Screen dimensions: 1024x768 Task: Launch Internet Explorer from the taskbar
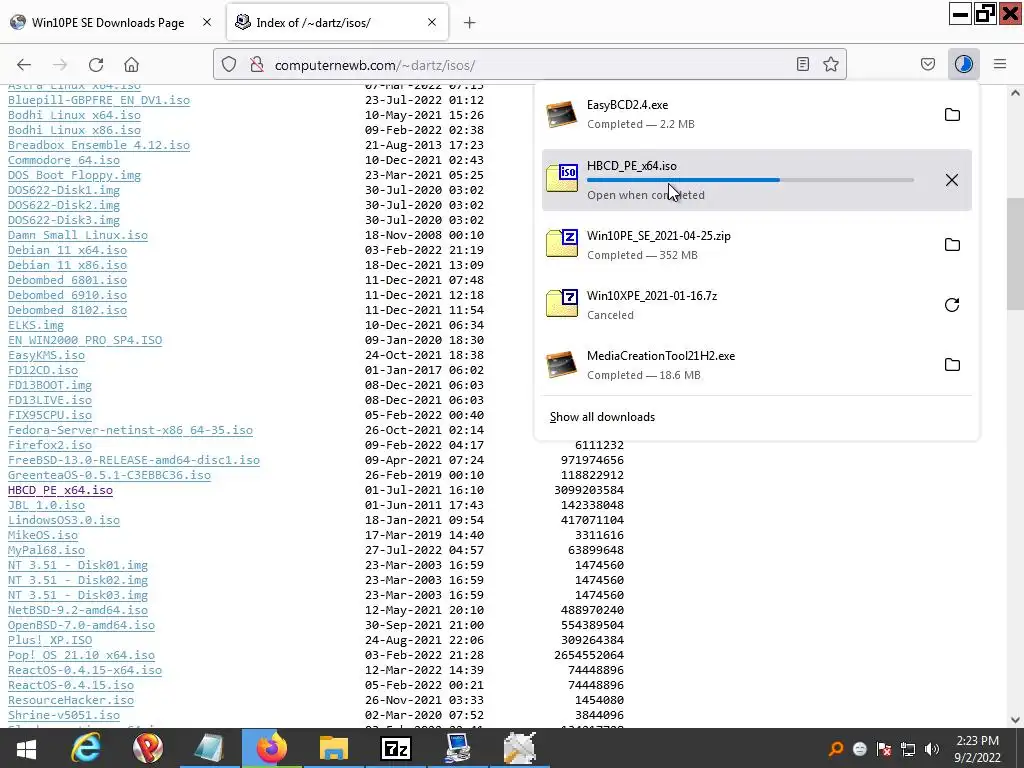[x=86, y=748]
